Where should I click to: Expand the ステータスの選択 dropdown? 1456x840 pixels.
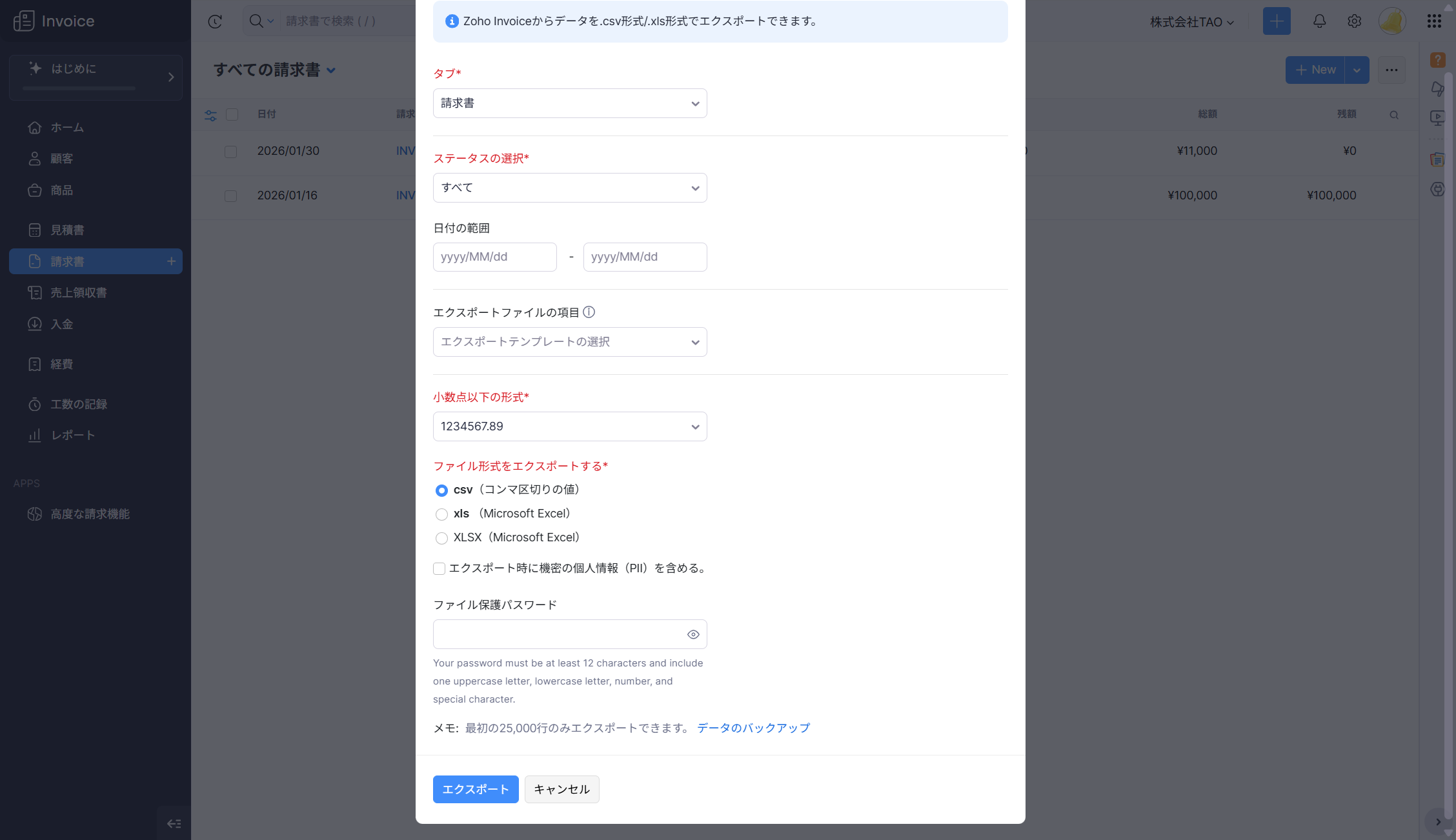coord(569,188)
